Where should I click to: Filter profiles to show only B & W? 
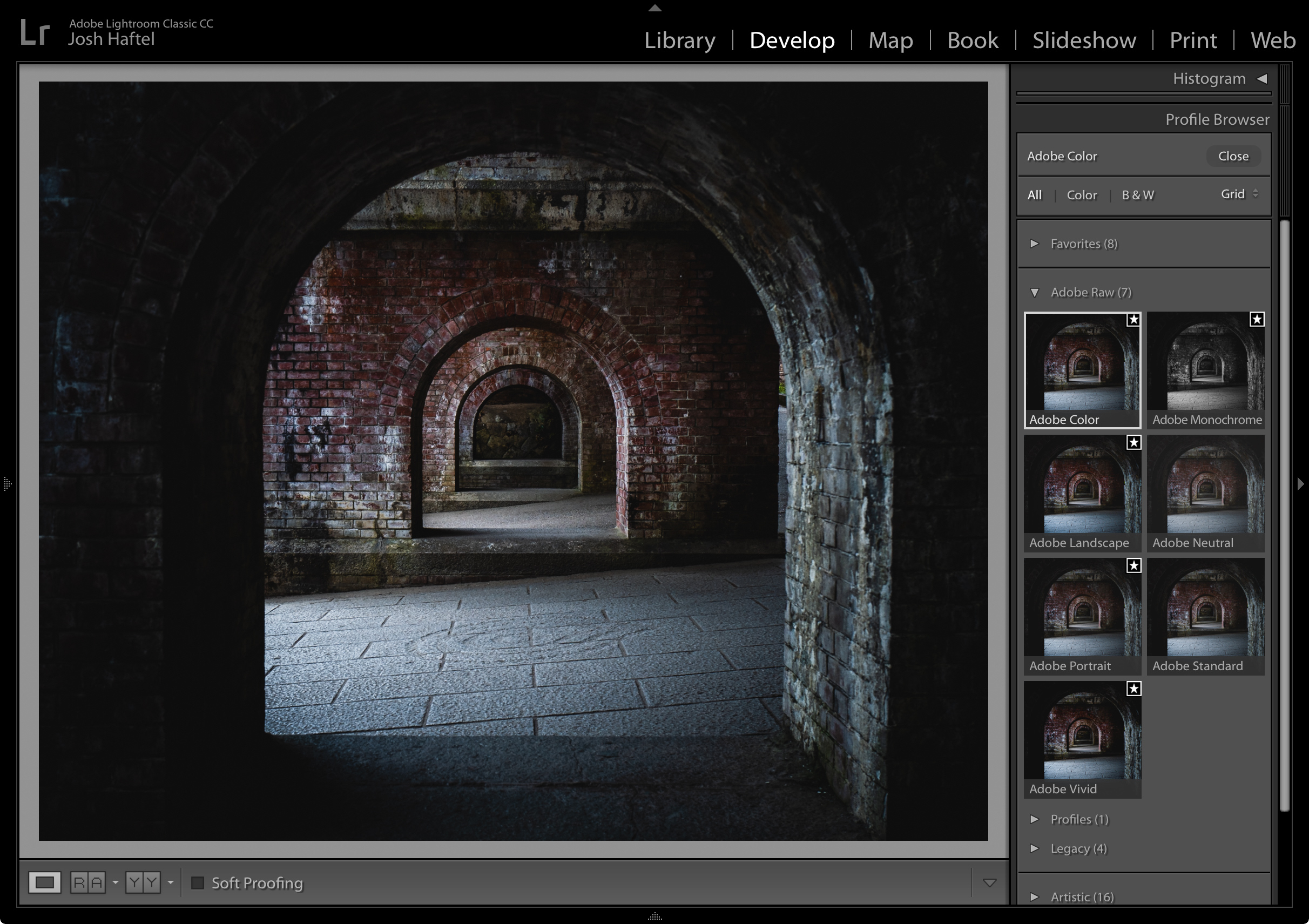[1137, 195]
